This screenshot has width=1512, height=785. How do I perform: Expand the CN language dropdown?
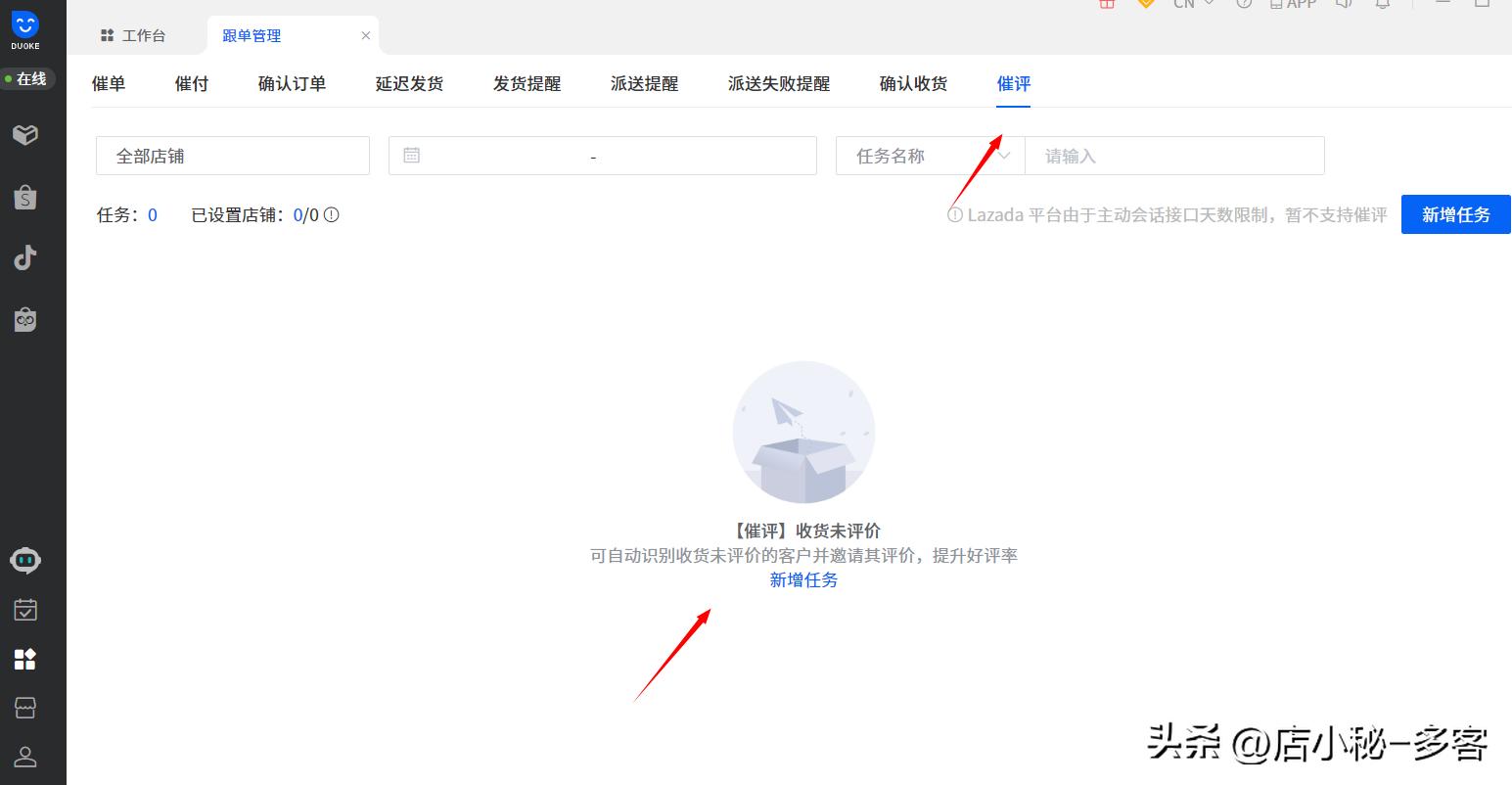[1190, 5]
